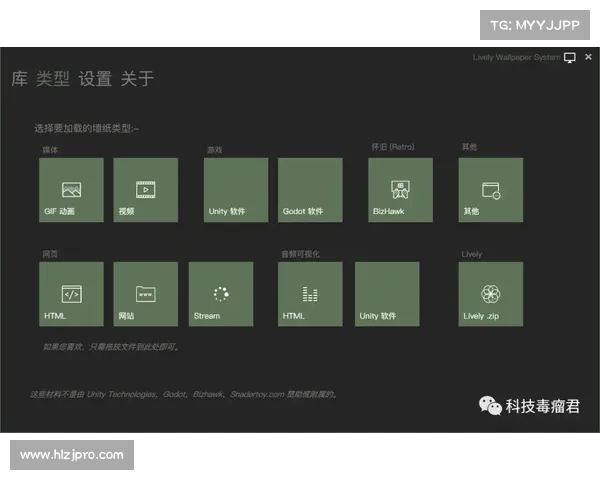Select the HTML tile under 音频可视化
This screenshot has height=480, width=600.
(310, 294)
